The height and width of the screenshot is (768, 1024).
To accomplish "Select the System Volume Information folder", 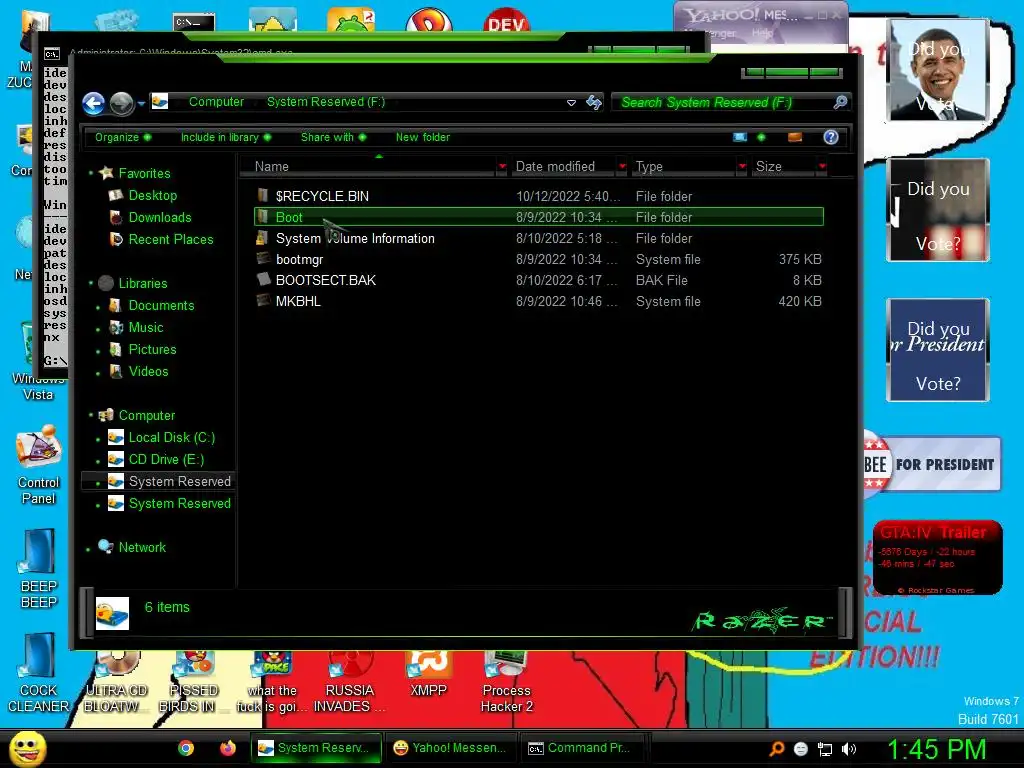I will tap(539, 238).
